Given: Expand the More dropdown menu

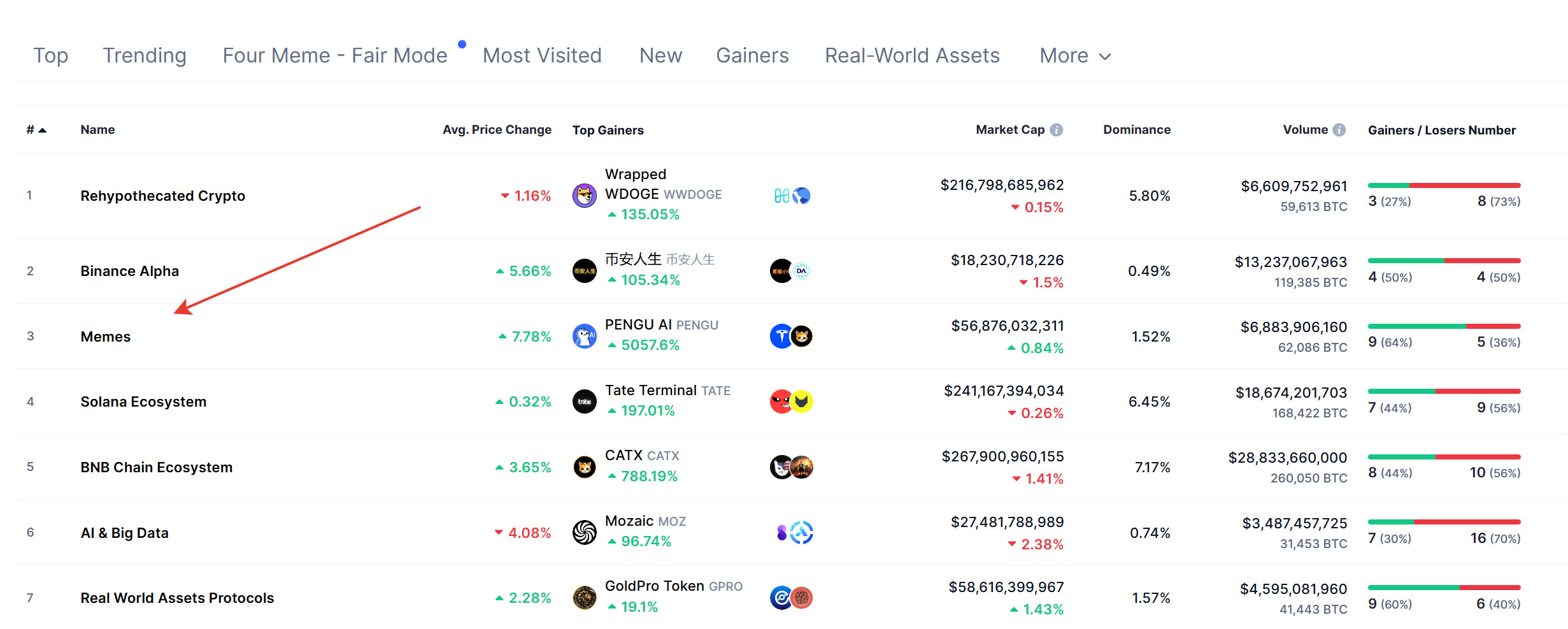Looking at the screenshot, I should pos(1075,56).
